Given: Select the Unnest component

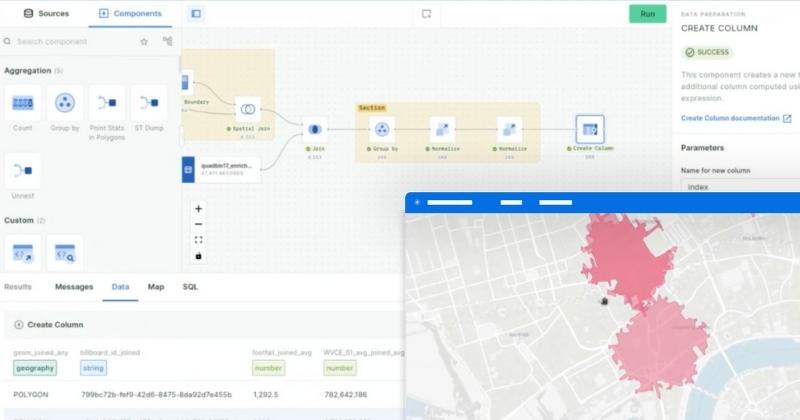Looking at the screenshot, I should pyautogui.click(x=23, y=171).
